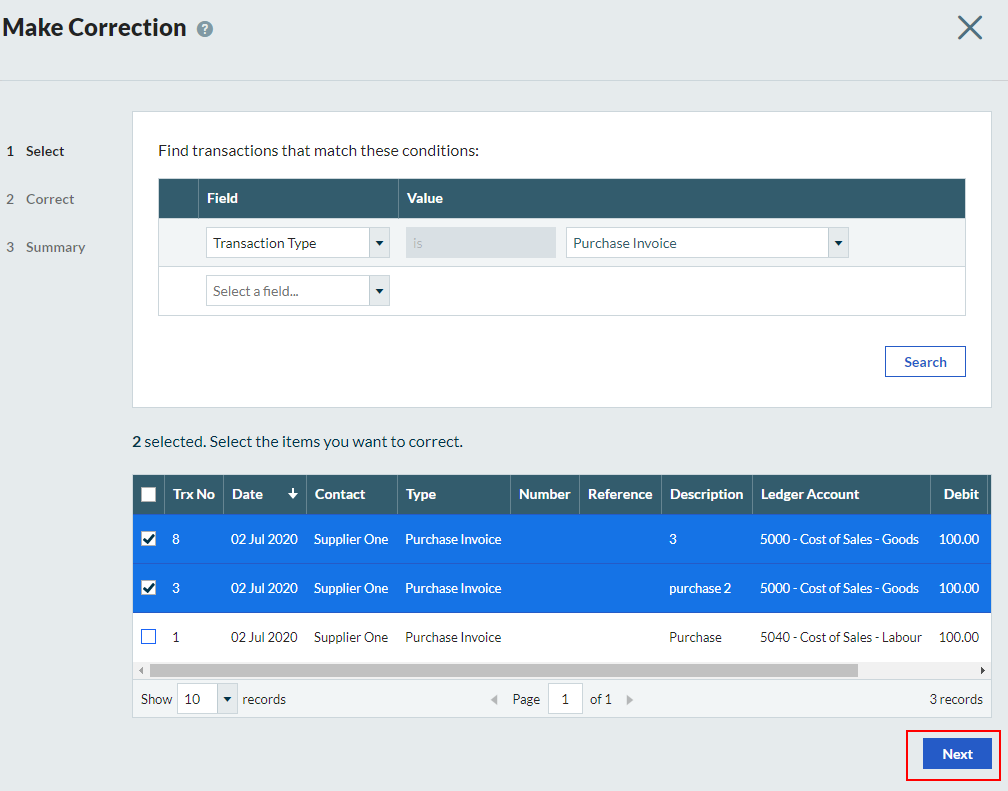Toggle the select-all header checkbox
The height and width of the screenshot is (791, 1008).
(x=149, y=494)
